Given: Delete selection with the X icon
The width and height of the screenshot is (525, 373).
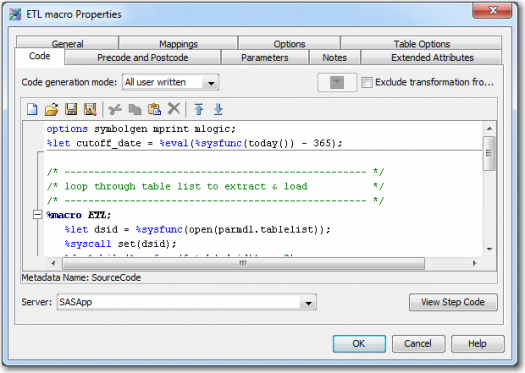Looking at the screenshot, I should click(x=174, y=109).
